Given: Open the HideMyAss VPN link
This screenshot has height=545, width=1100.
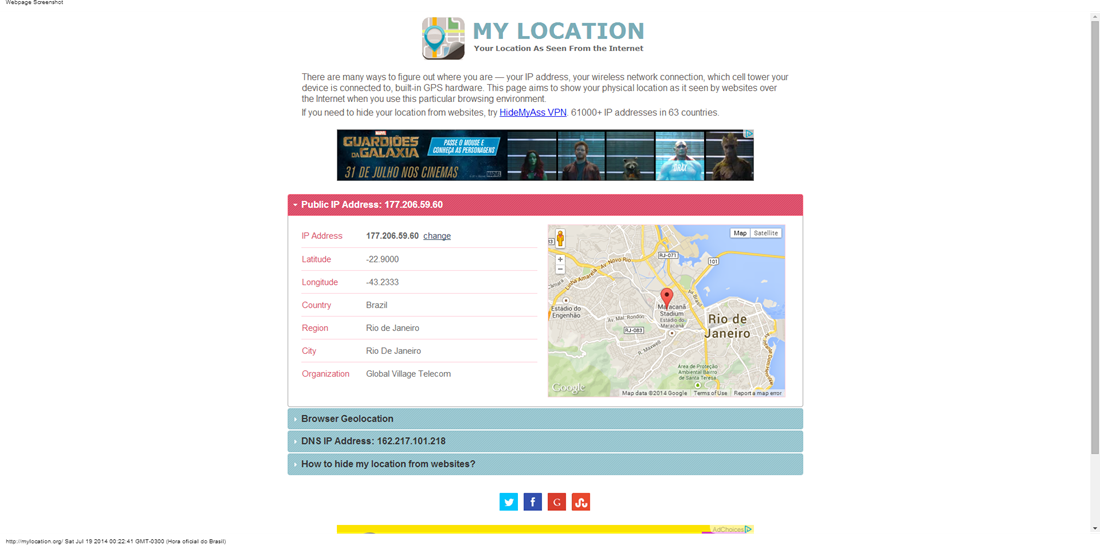Looking at the screenshot, I should 532,112.
